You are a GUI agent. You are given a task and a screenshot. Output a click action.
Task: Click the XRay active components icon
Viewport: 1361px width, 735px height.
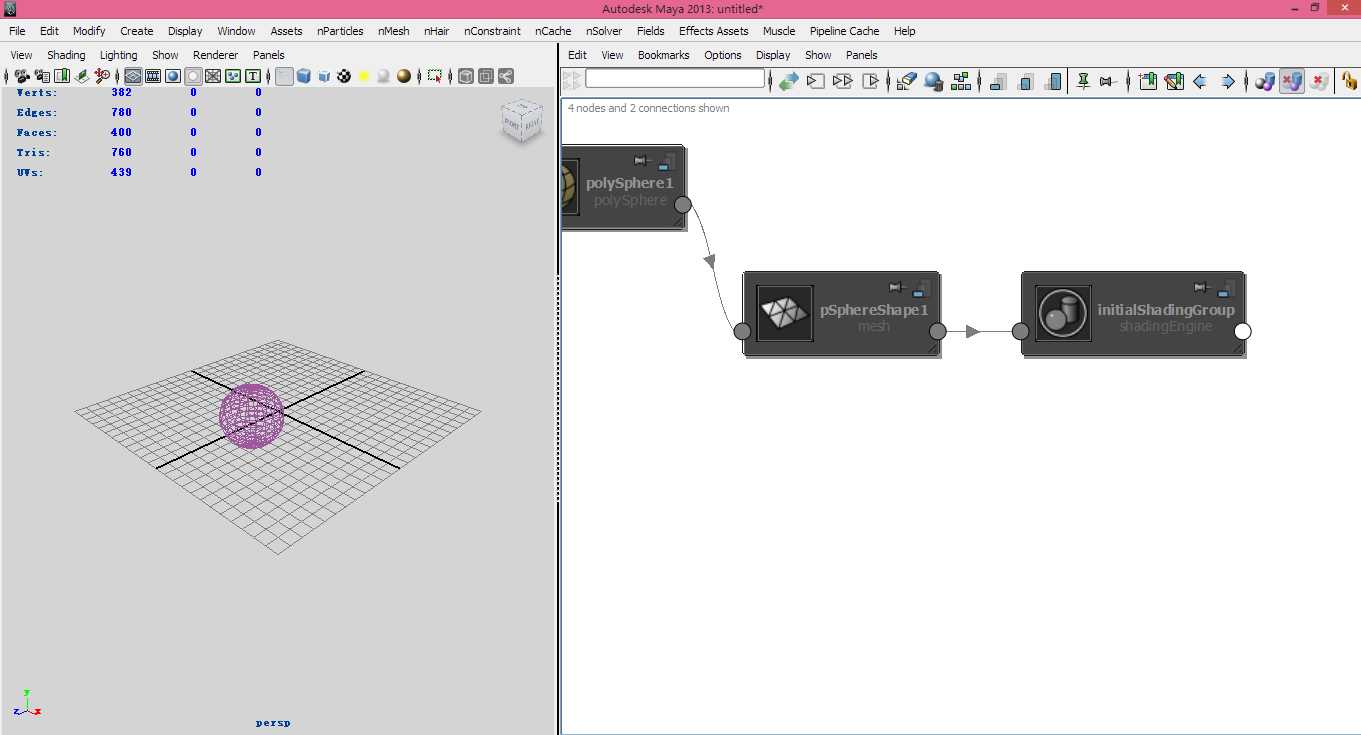tap(486, 76)
